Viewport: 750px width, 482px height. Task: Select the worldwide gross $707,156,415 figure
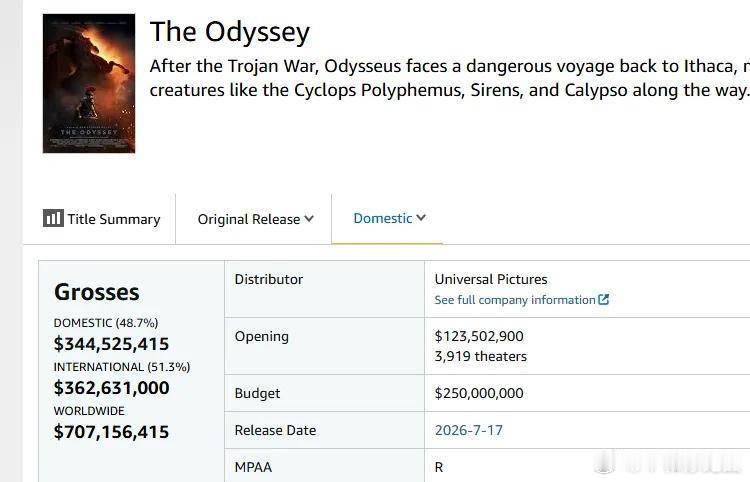tap(111, 432)
